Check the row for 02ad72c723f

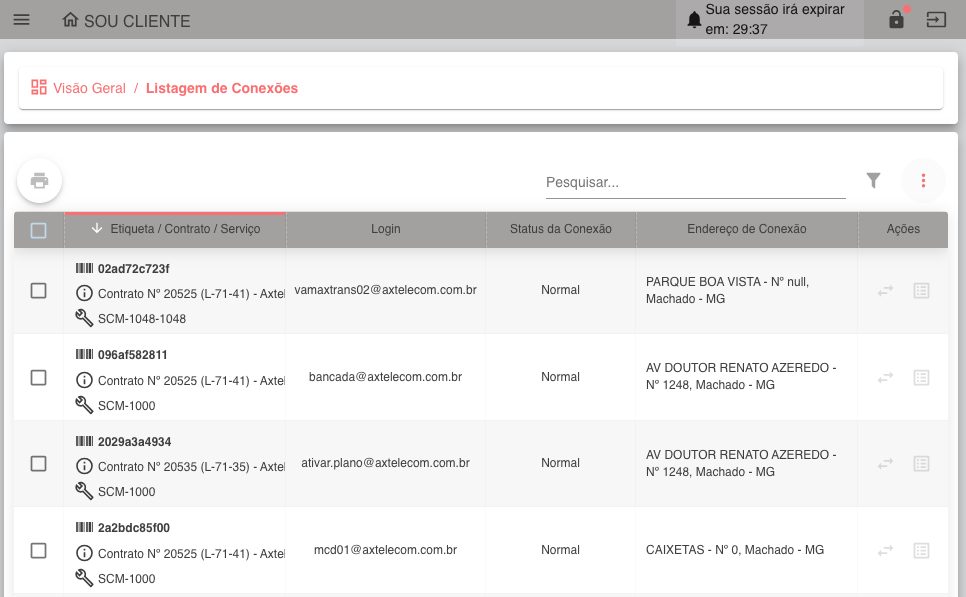tap(39, 291)
